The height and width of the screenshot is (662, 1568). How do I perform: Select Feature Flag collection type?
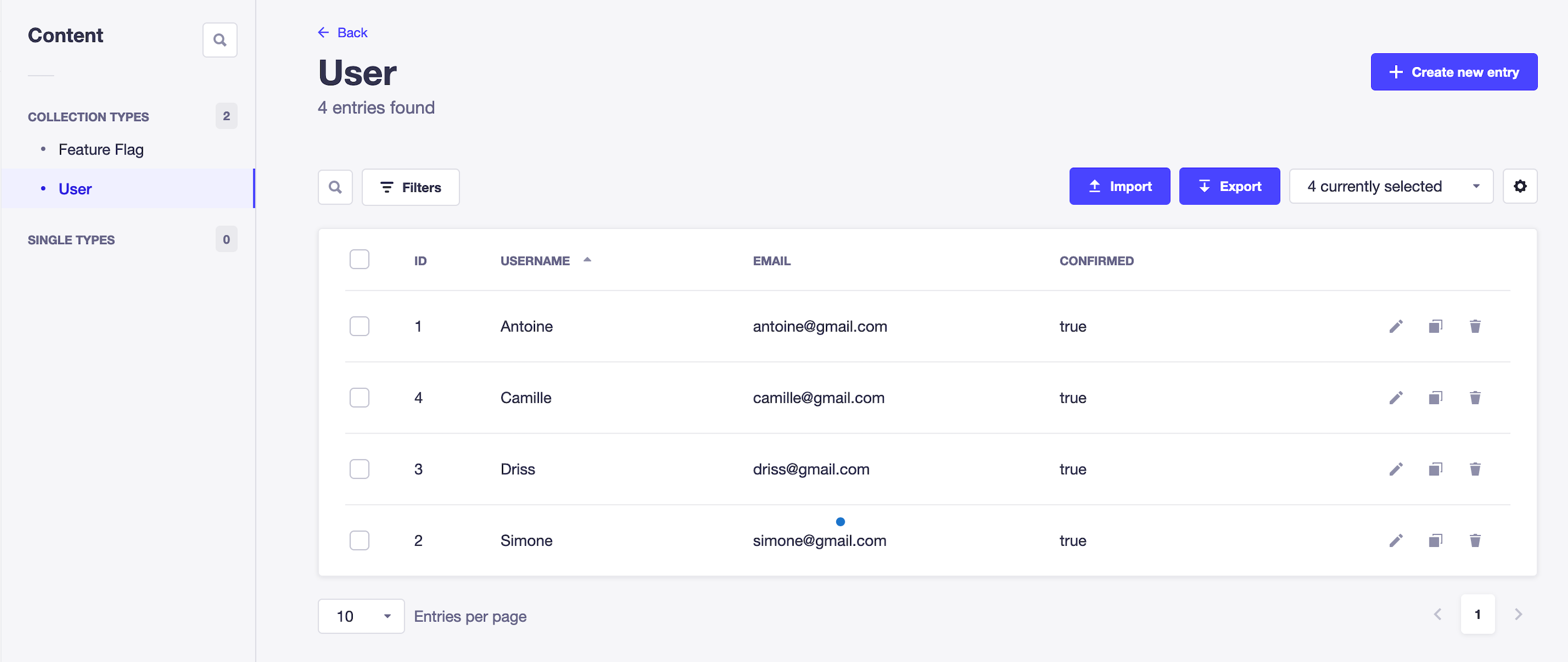[101, 149]
